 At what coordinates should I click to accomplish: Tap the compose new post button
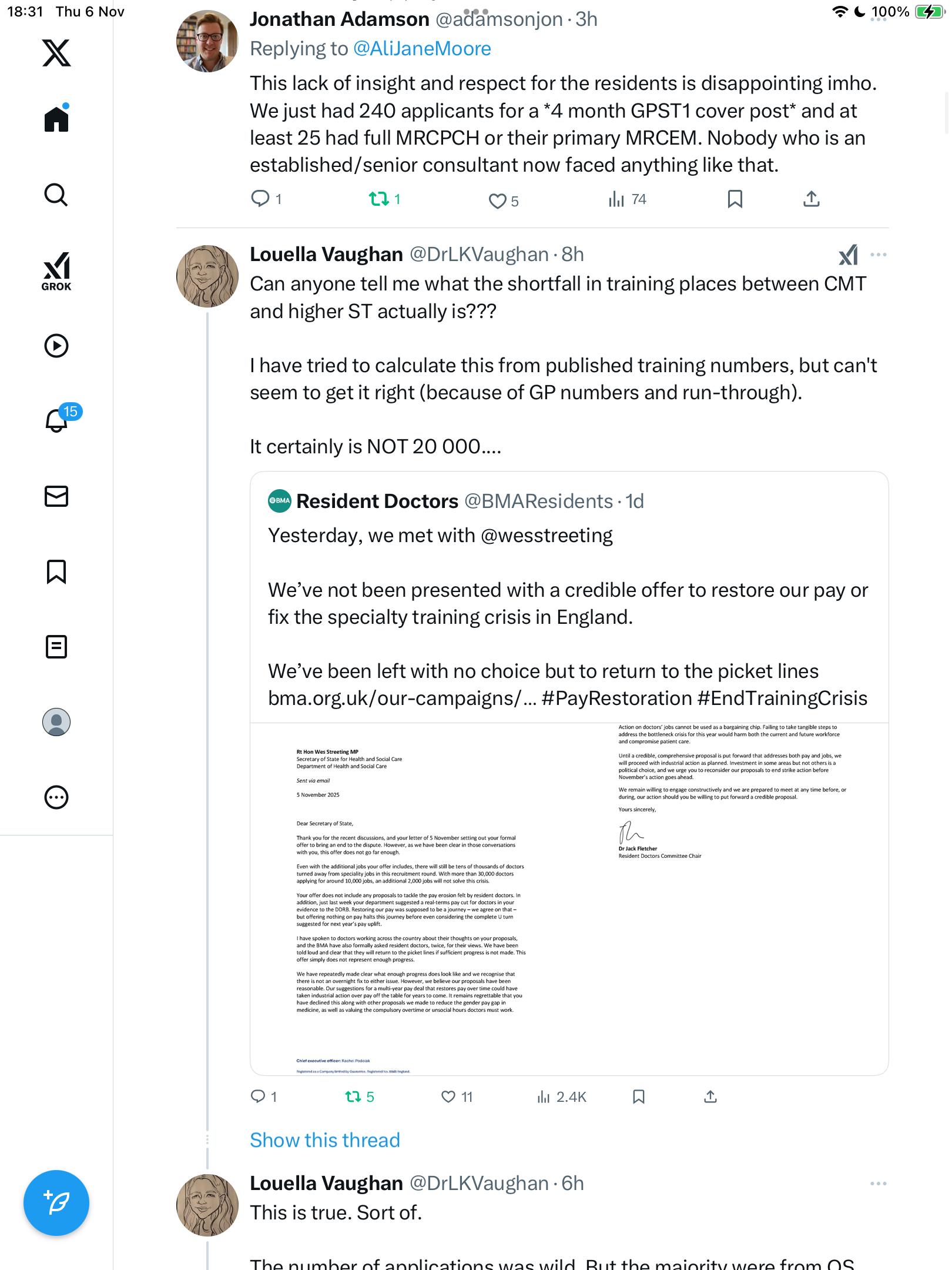[x=56, y=1203]
